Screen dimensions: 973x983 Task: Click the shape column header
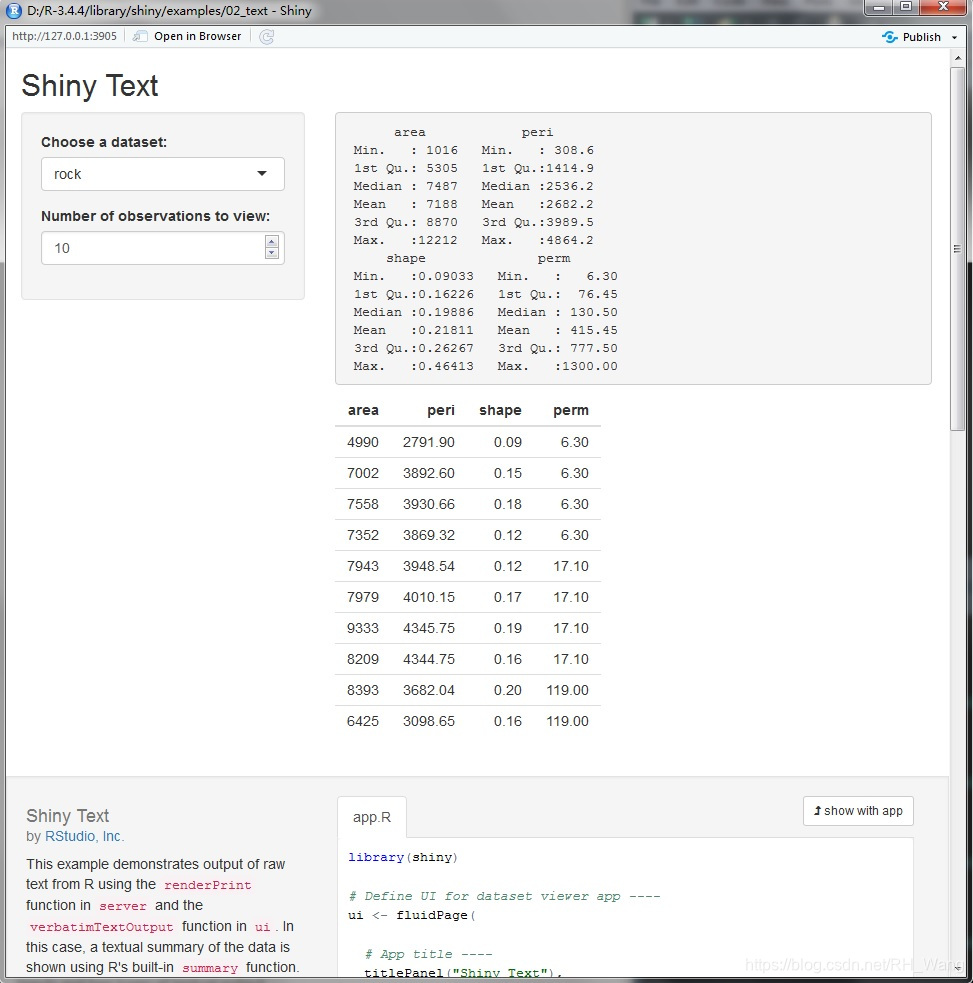coord(500,410)
